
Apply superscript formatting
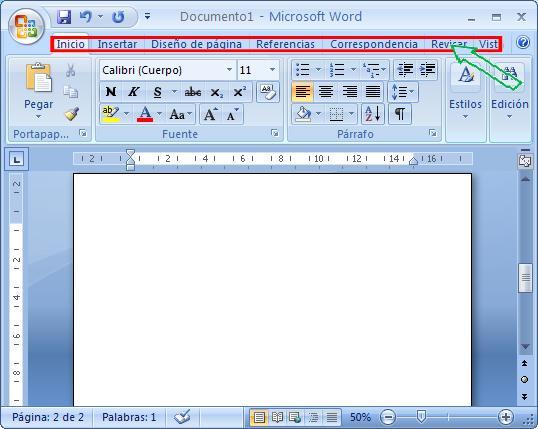click(239, 92)
